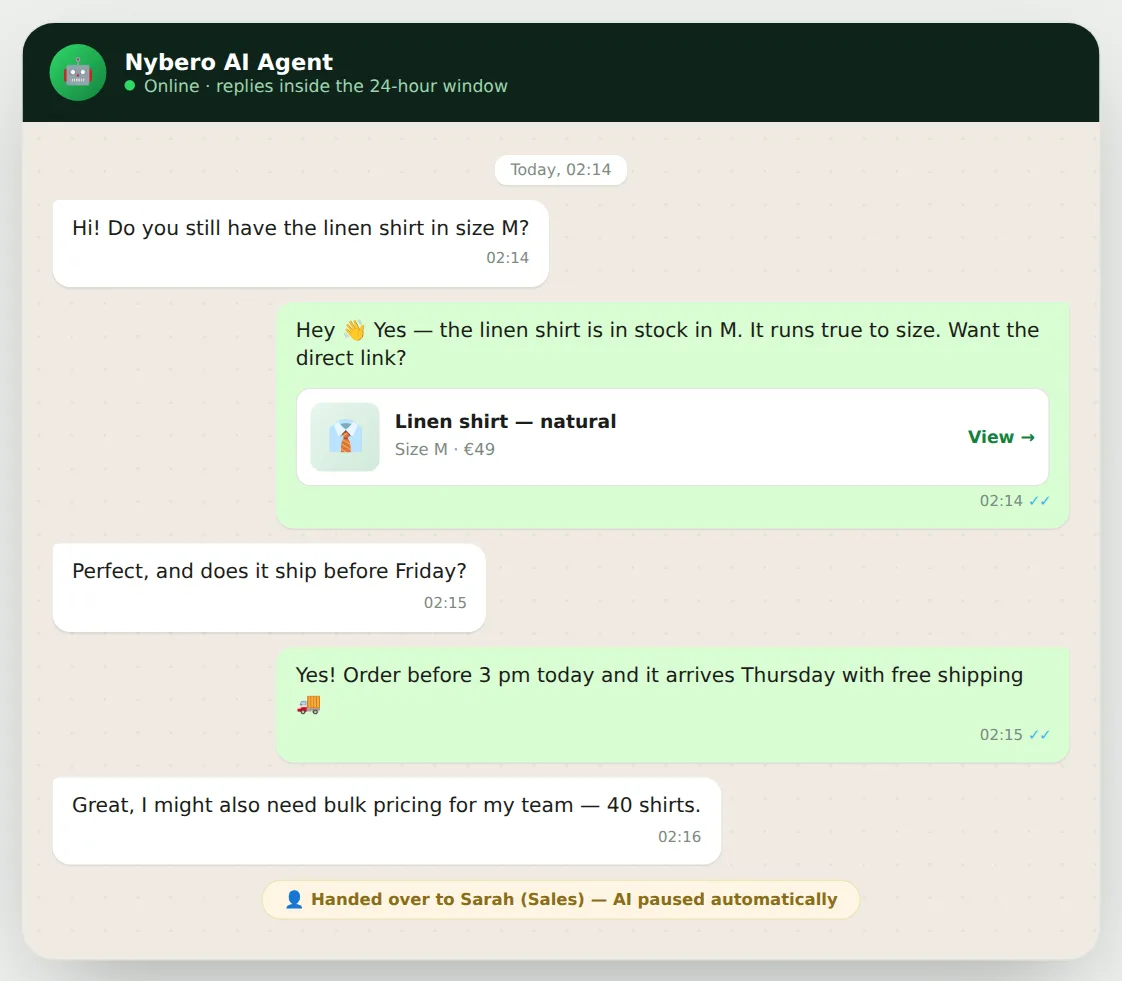Click the 02:15 timestamp on Friday shipping question
The height and width of the screenshot is (981, 1122).
445,603
